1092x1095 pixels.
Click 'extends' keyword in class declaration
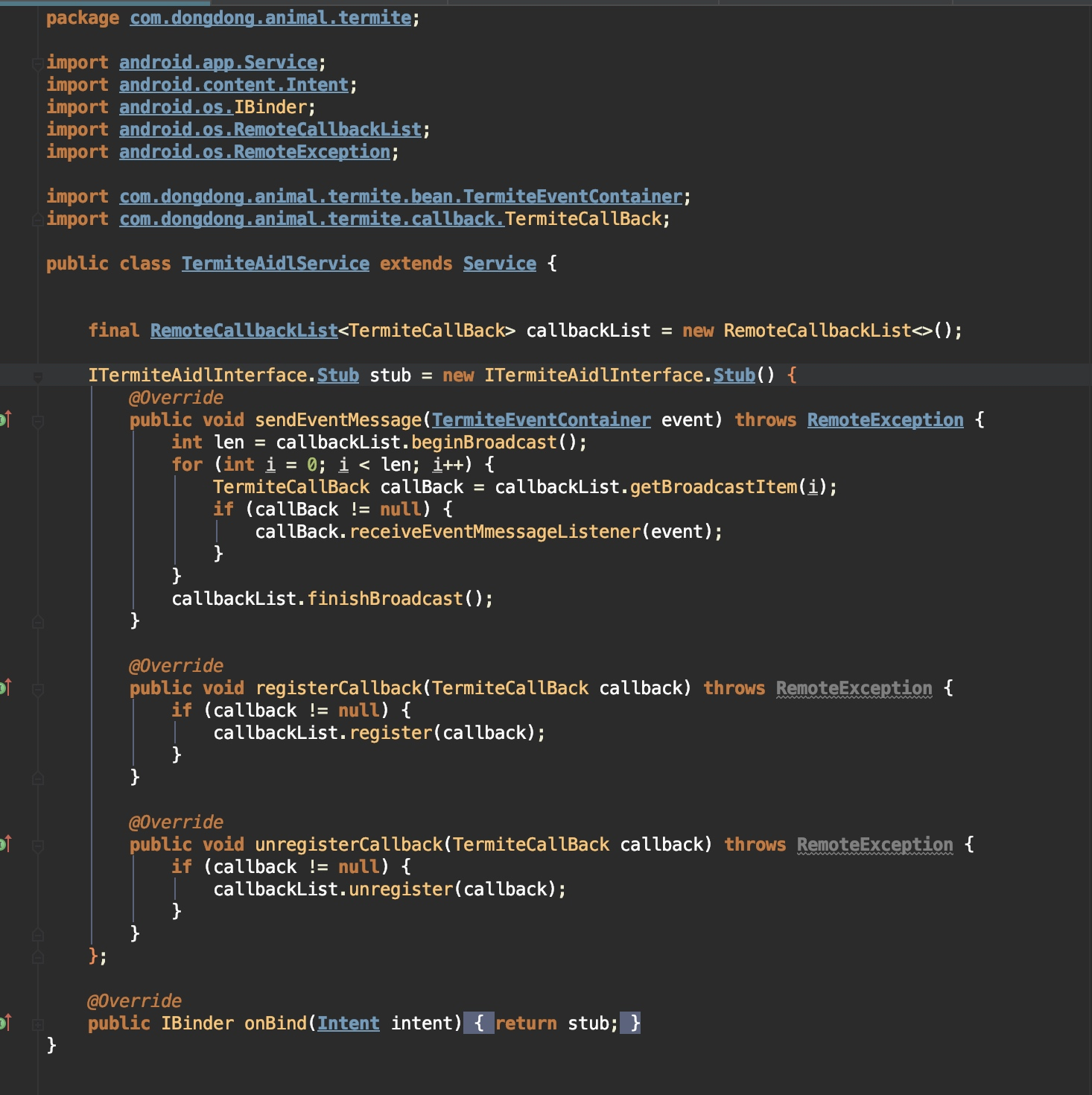(416, 264)
